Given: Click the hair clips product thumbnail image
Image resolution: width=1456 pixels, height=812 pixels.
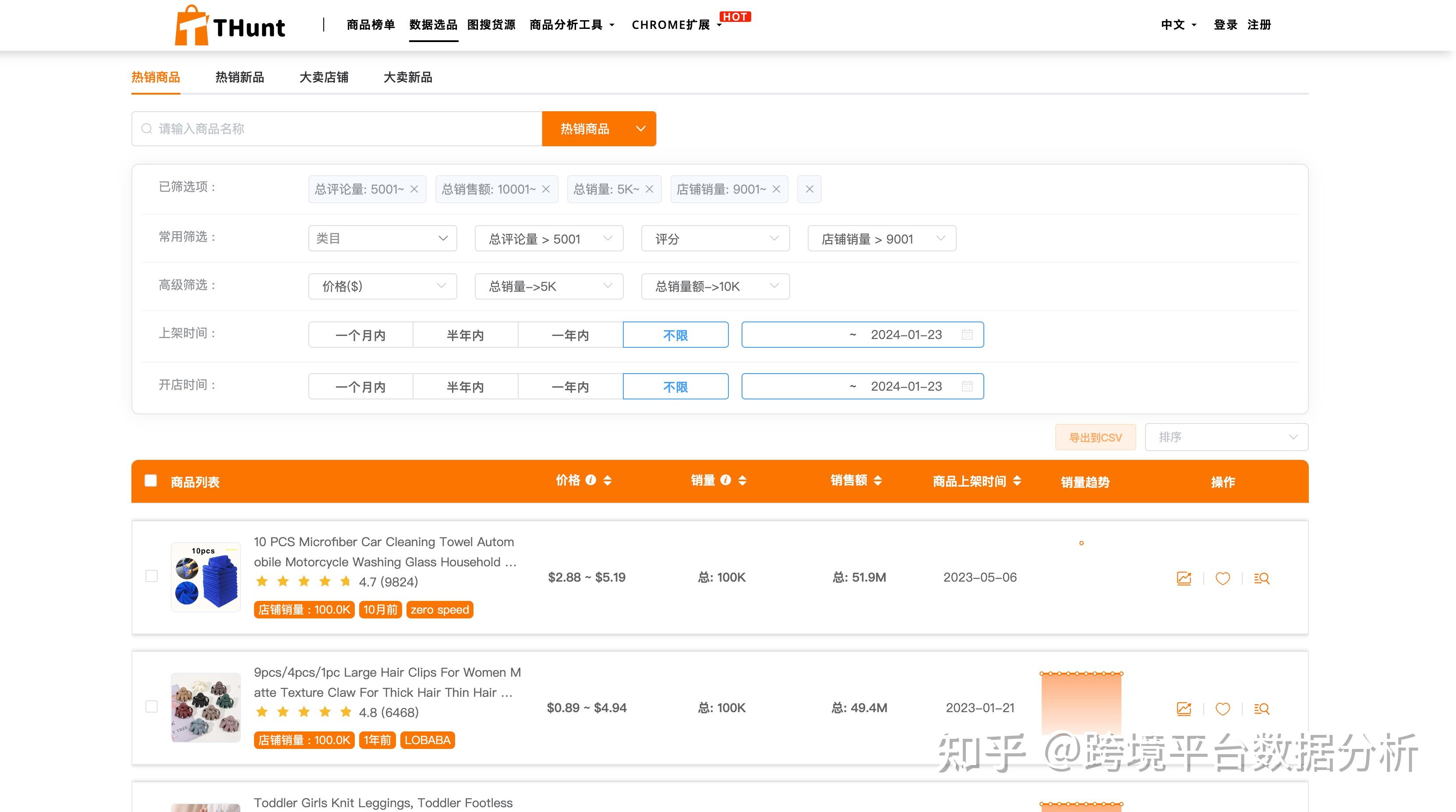Looking at the screenshot, I should [x=205, y=707].
